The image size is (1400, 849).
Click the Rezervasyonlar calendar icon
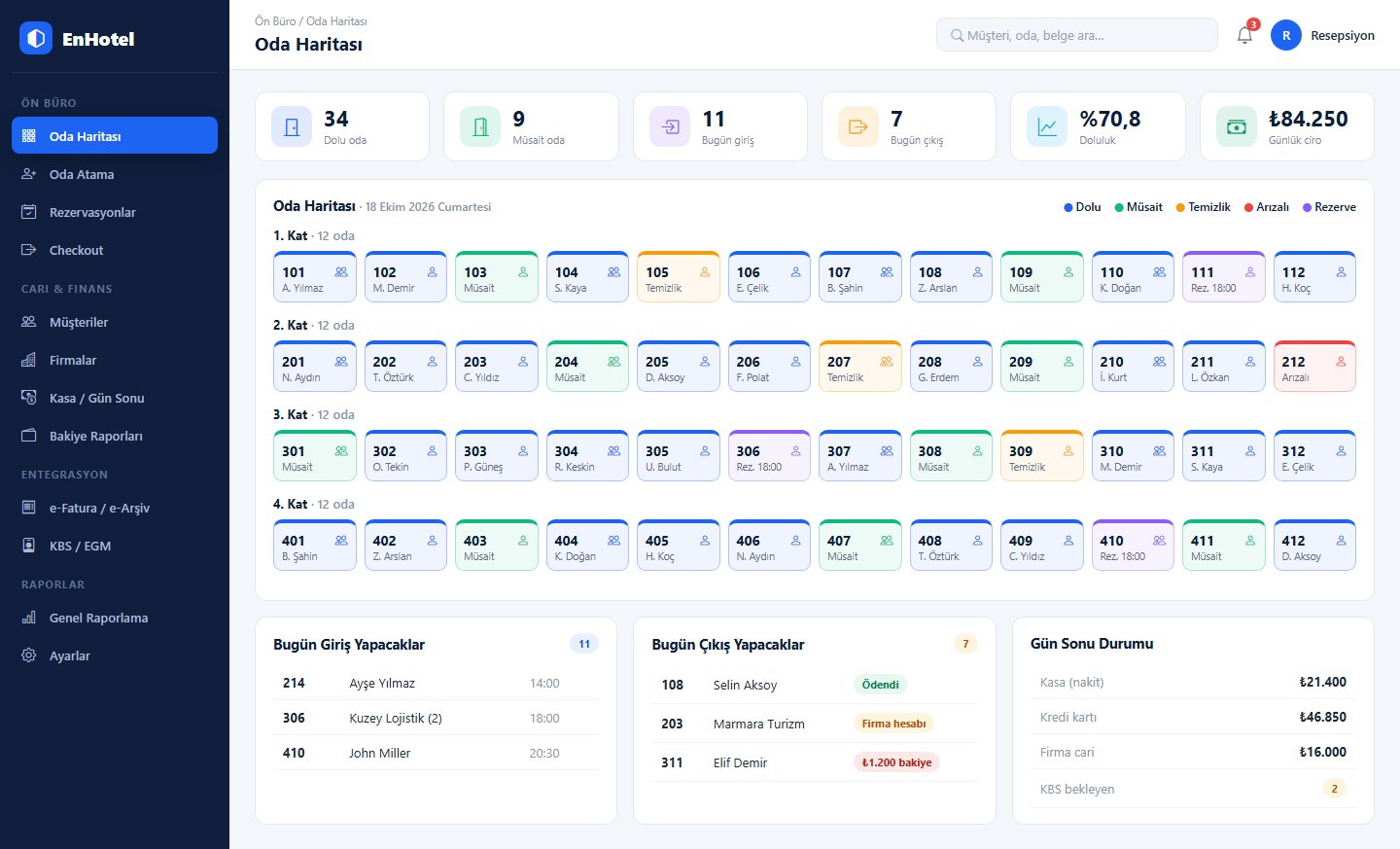click(x=29, y=212)
